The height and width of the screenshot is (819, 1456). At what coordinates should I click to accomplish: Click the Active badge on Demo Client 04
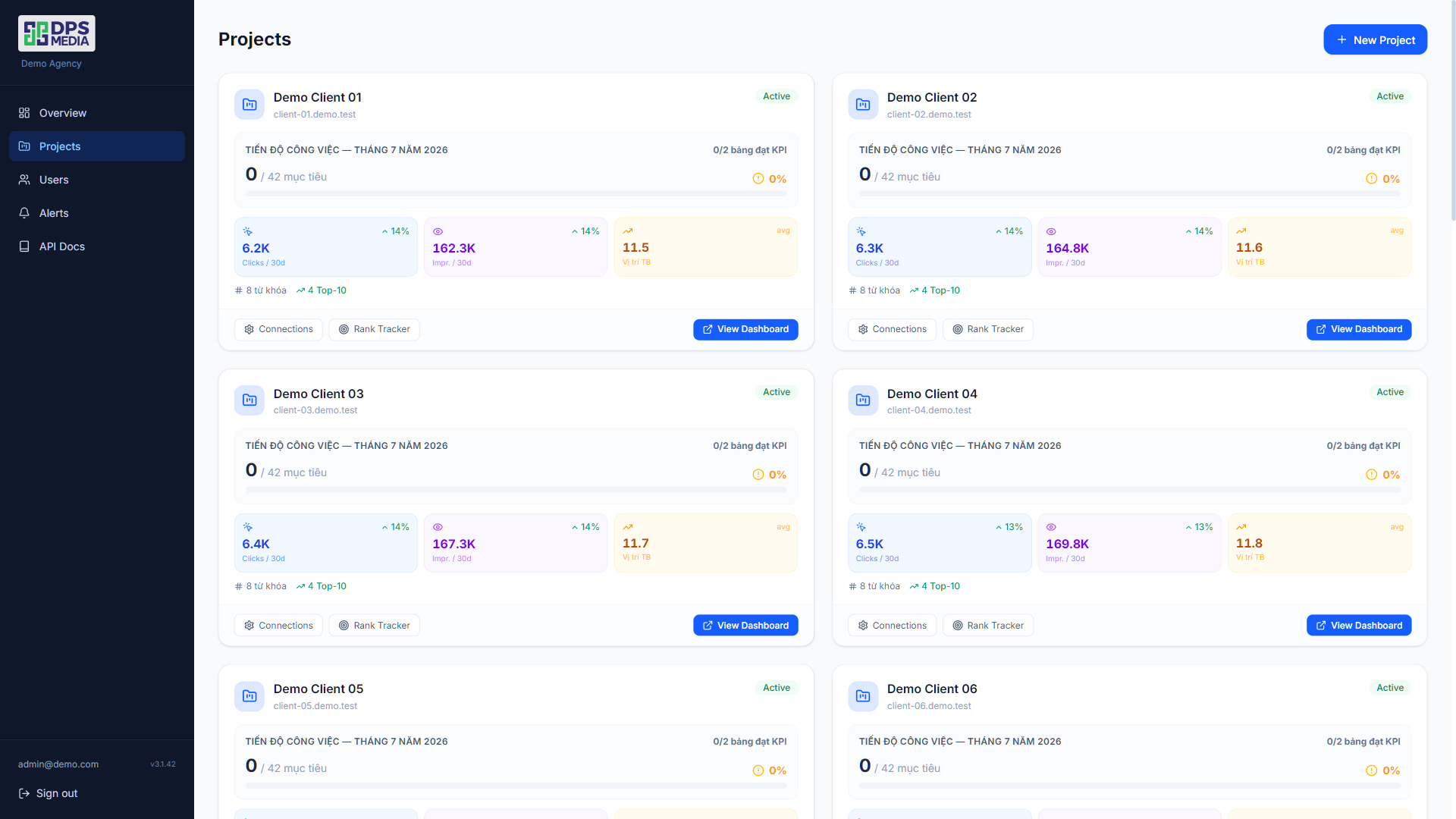pyautogui.click(x=1390, y=392)
